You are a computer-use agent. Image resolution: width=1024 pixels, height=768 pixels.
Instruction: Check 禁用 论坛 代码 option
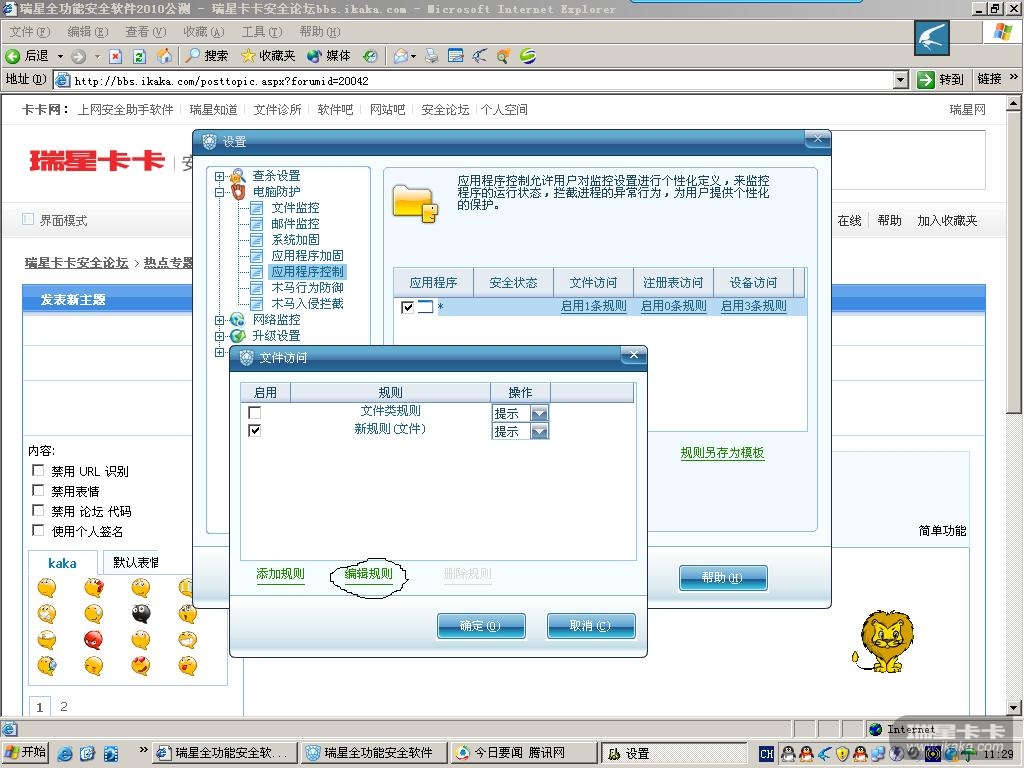39,510
